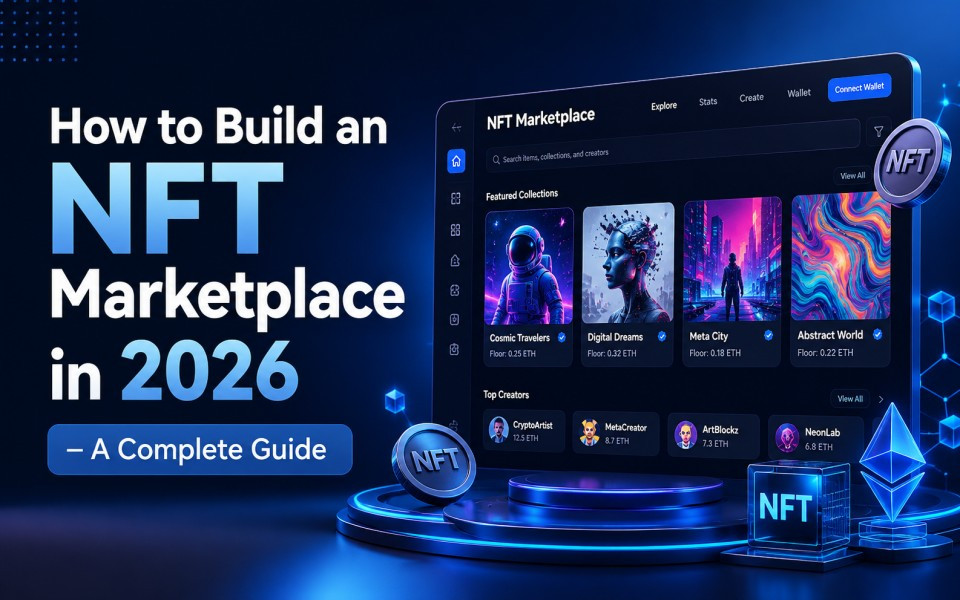Open the Wallet nav item
Viewport: 960px width, 600px height.
point(799,93)
